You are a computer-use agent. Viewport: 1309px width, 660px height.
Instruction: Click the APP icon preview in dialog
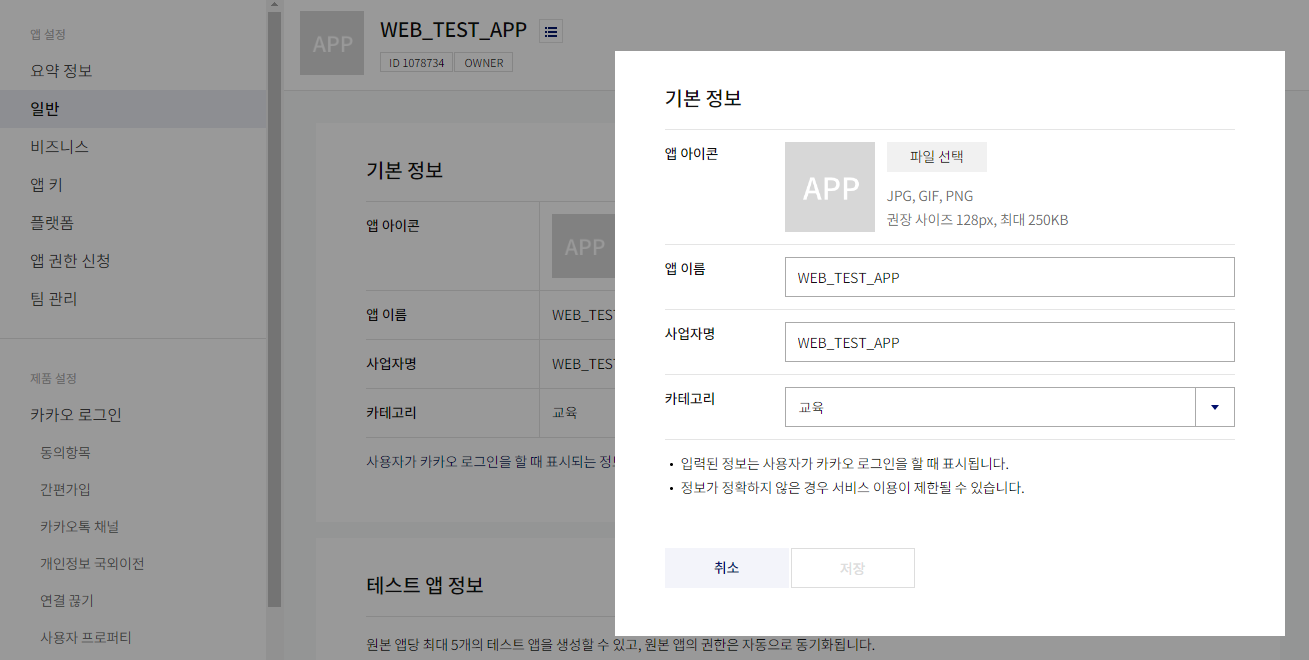[830, 187]
